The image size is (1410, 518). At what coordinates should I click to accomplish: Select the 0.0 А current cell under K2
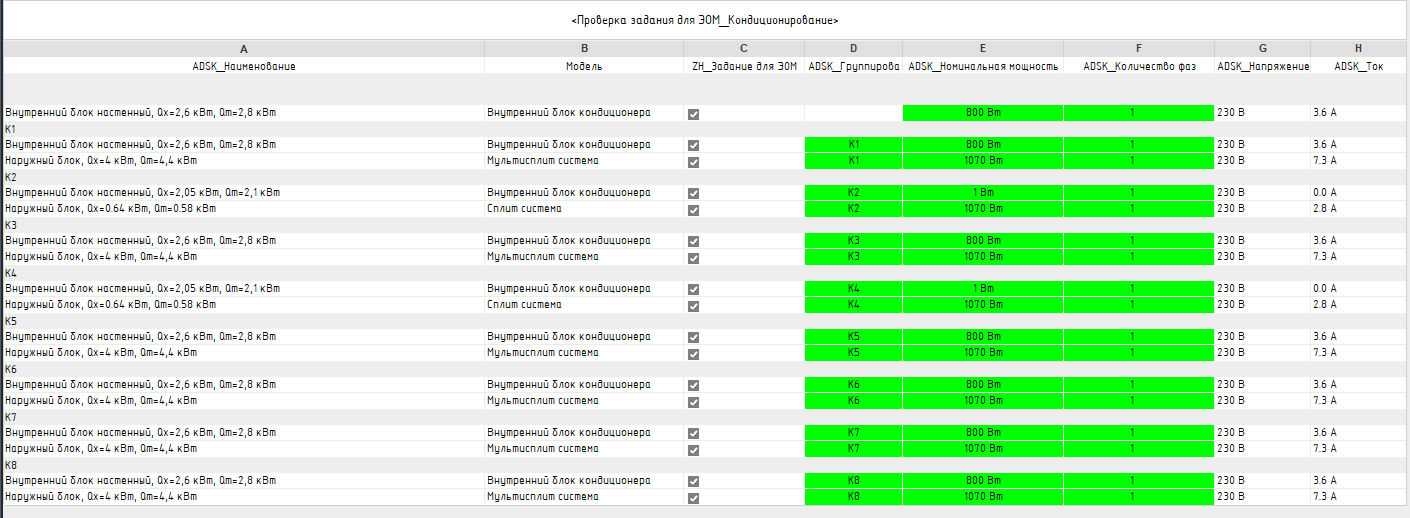click(x=1359, y=193)
